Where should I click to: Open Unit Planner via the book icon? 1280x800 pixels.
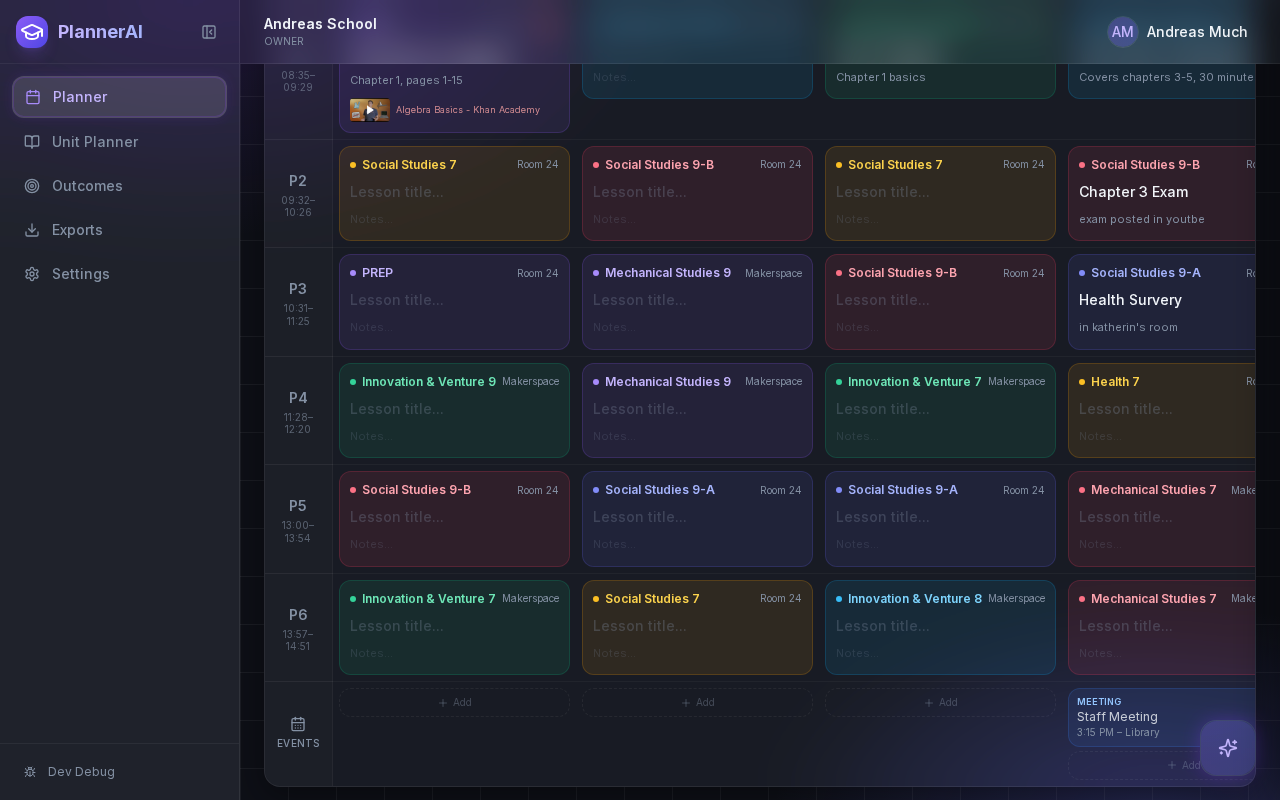(x=33, y=142)
